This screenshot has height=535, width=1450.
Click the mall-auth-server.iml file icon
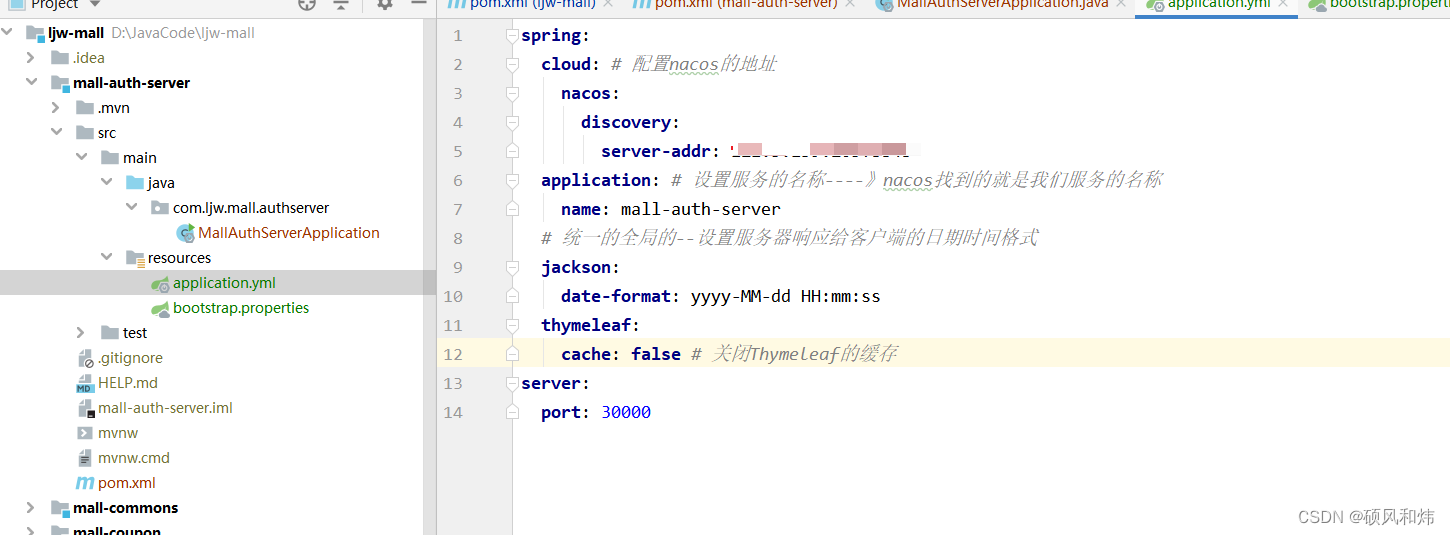tap(85, 408)
